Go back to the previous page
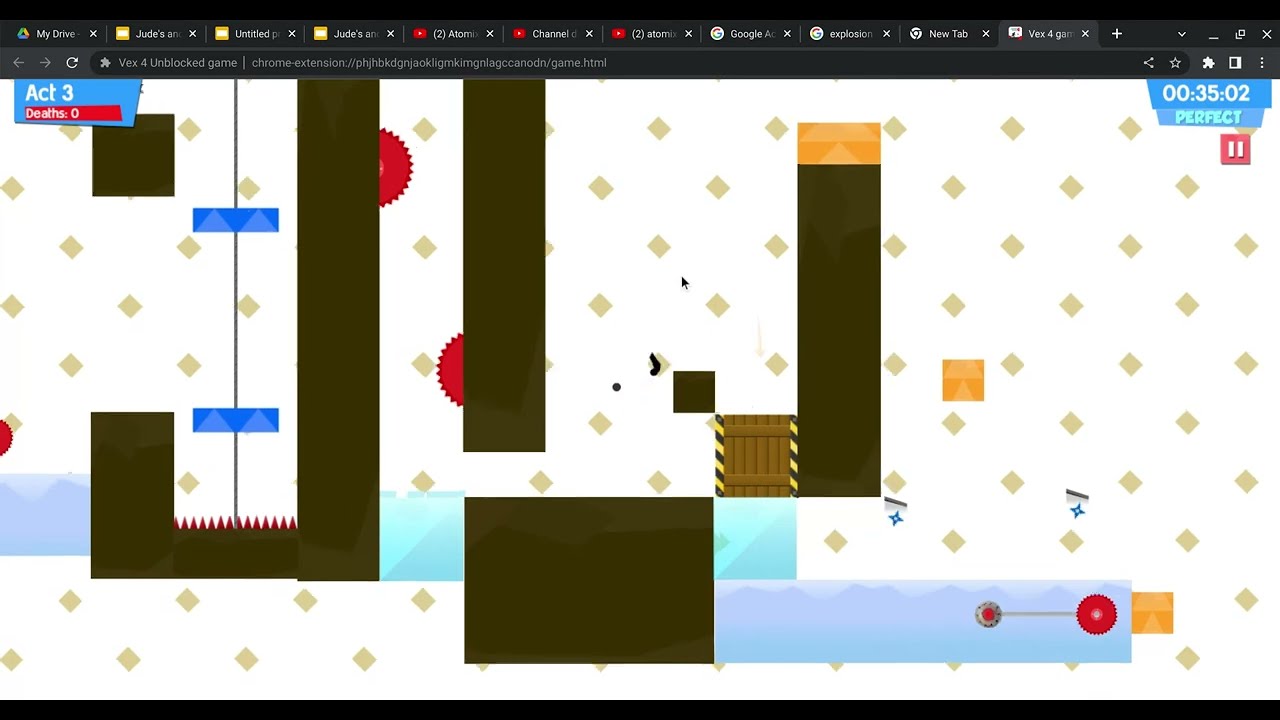Viewport: 1280px width, 720px height. (x=18, y=62)
